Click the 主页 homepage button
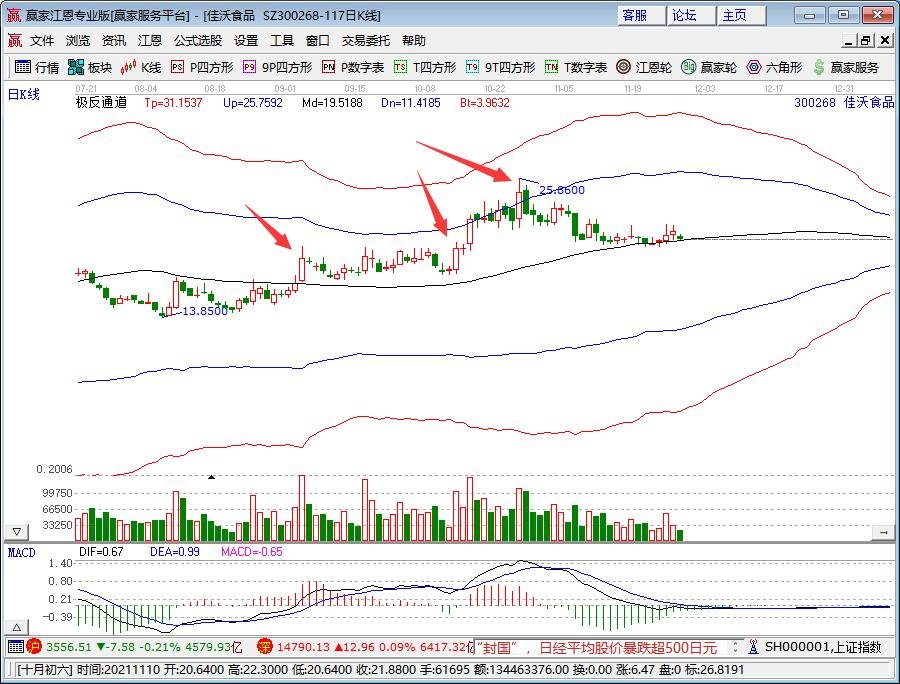This screenshot has width=900, height=684. (x=742, y=15)
